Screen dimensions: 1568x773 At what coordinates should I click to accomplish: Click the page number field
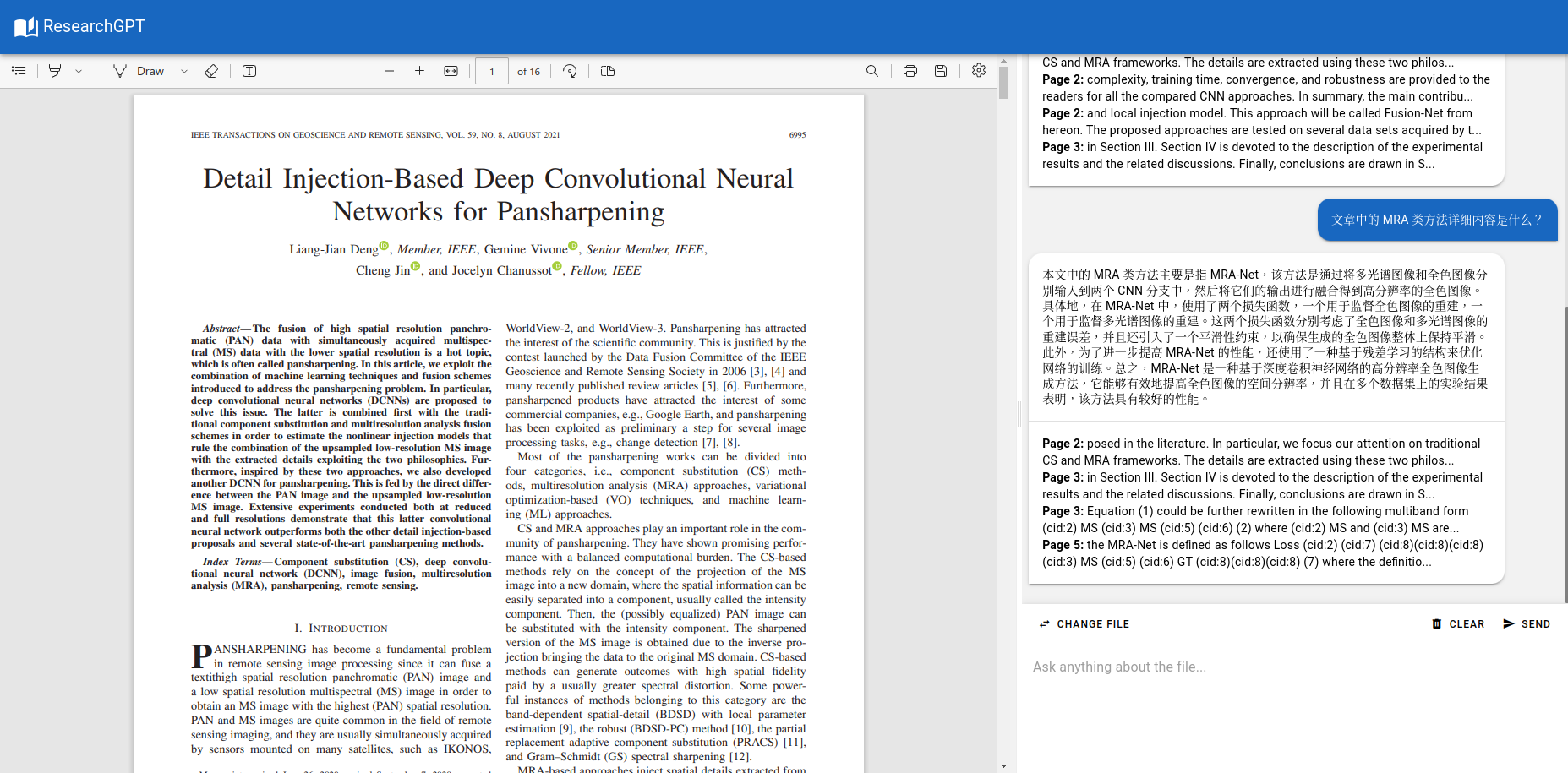tap(492, 71)
